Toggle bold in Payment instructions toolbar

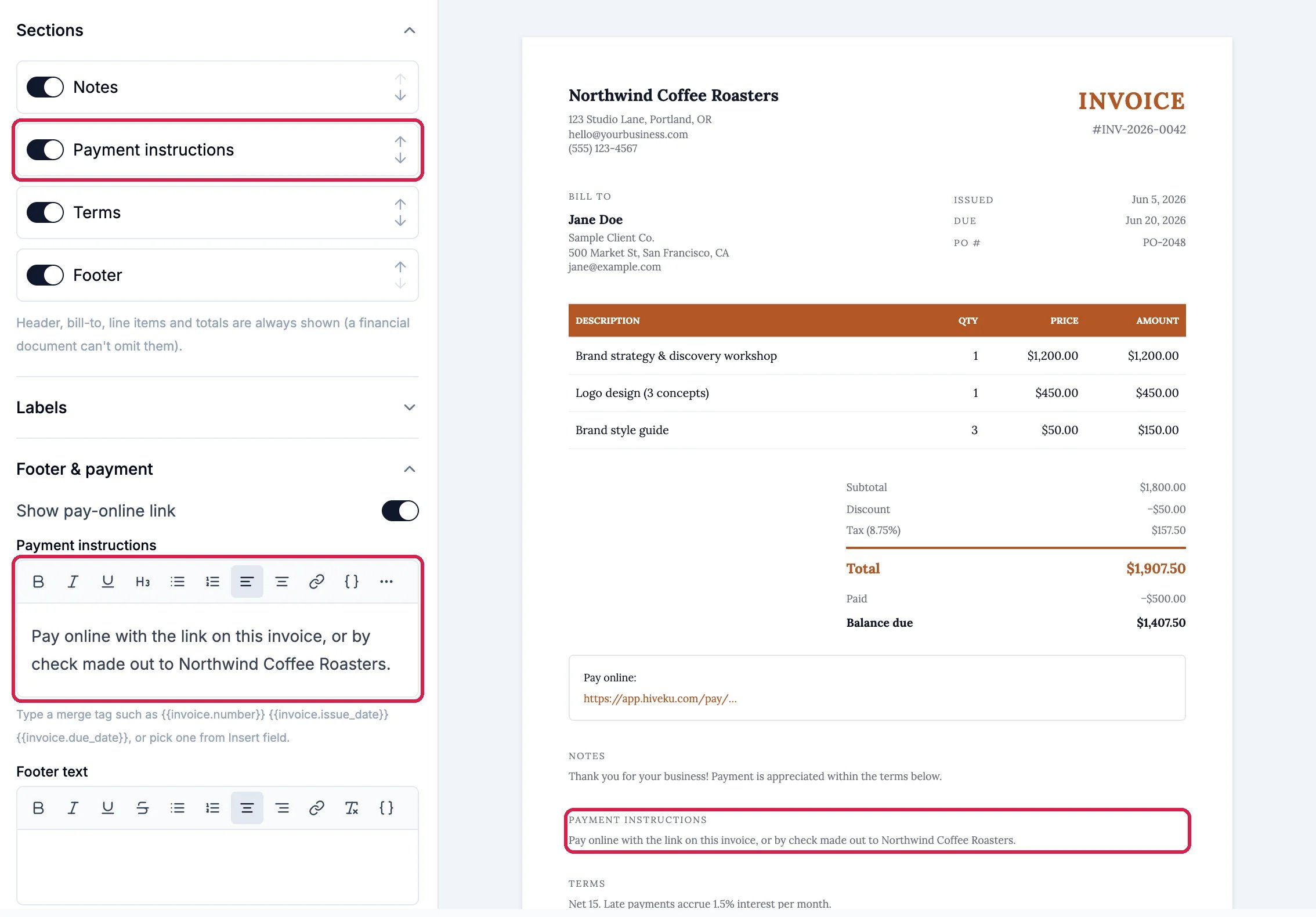point(38,582)
